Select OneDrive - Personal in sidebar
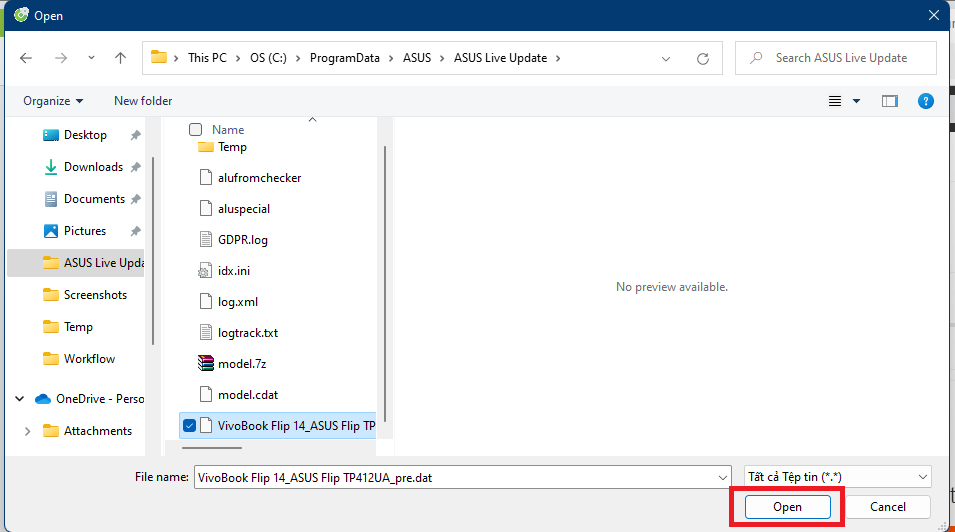Screen dimensions: 955x532 100,399
